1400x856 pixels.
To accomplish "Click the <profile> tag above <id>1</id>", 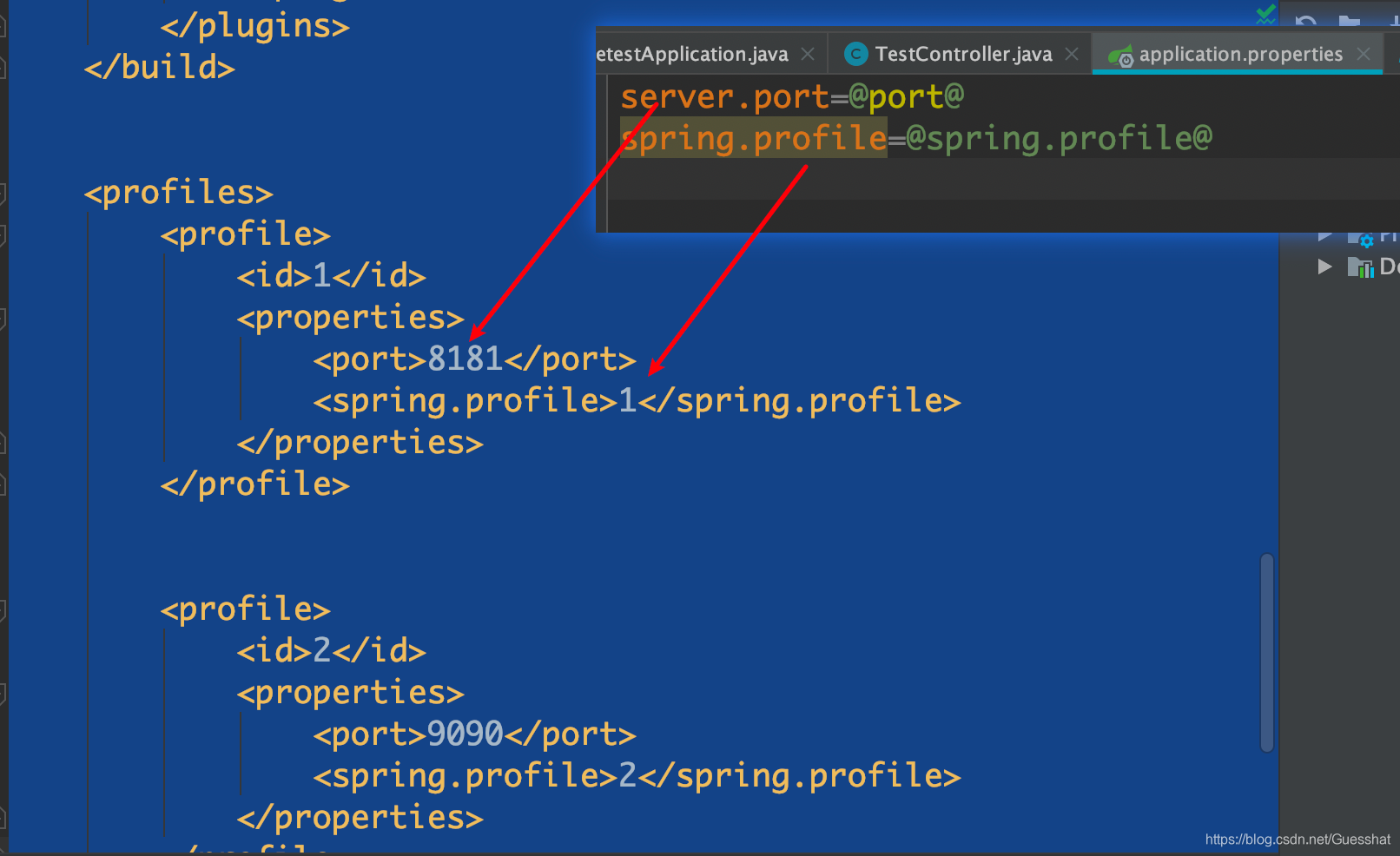I will pos(246,234).
